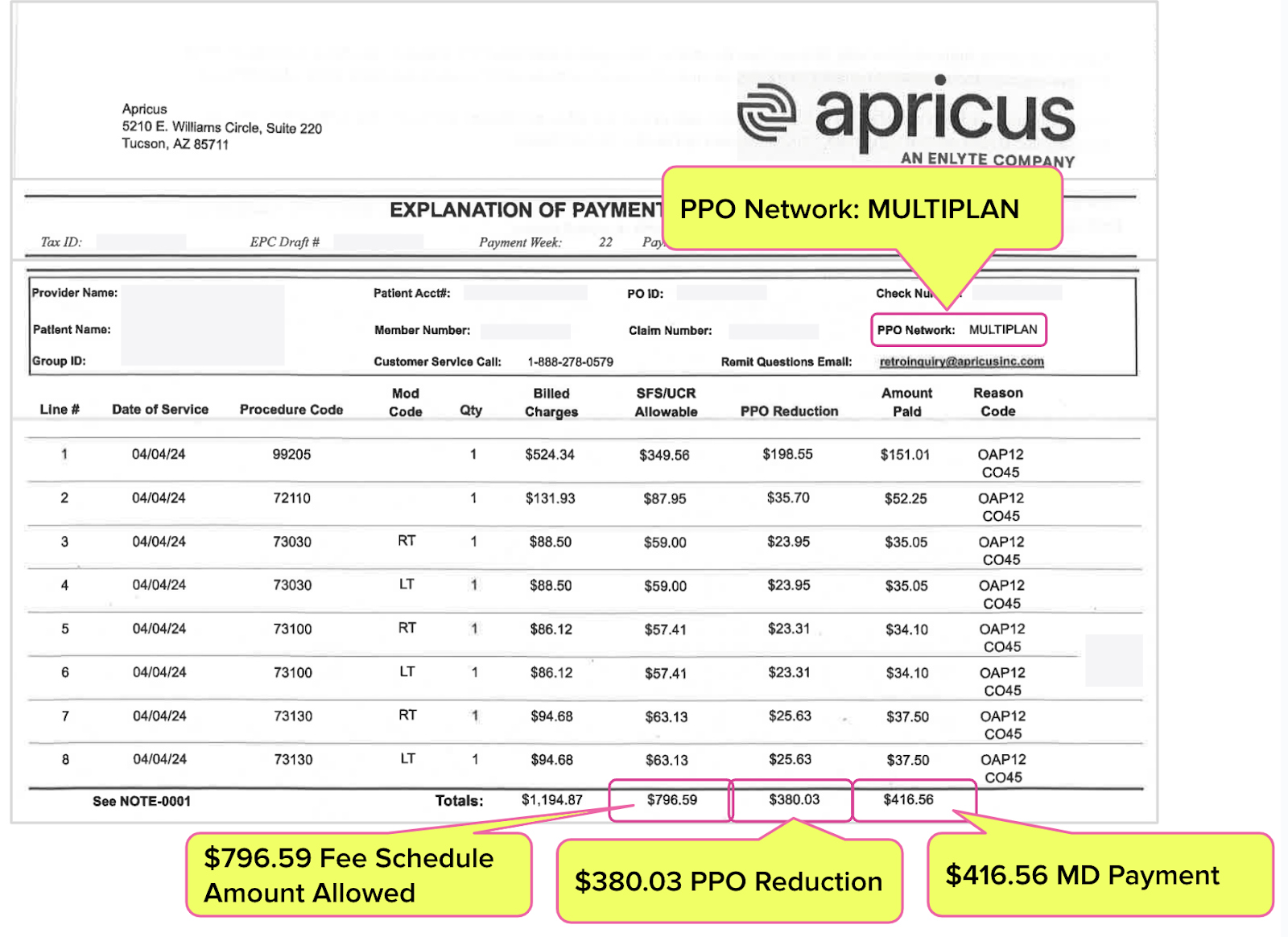Click the "PPO Reduction" column header
The width and height of the screenshot is (1288, 937).
coord(790,411)
